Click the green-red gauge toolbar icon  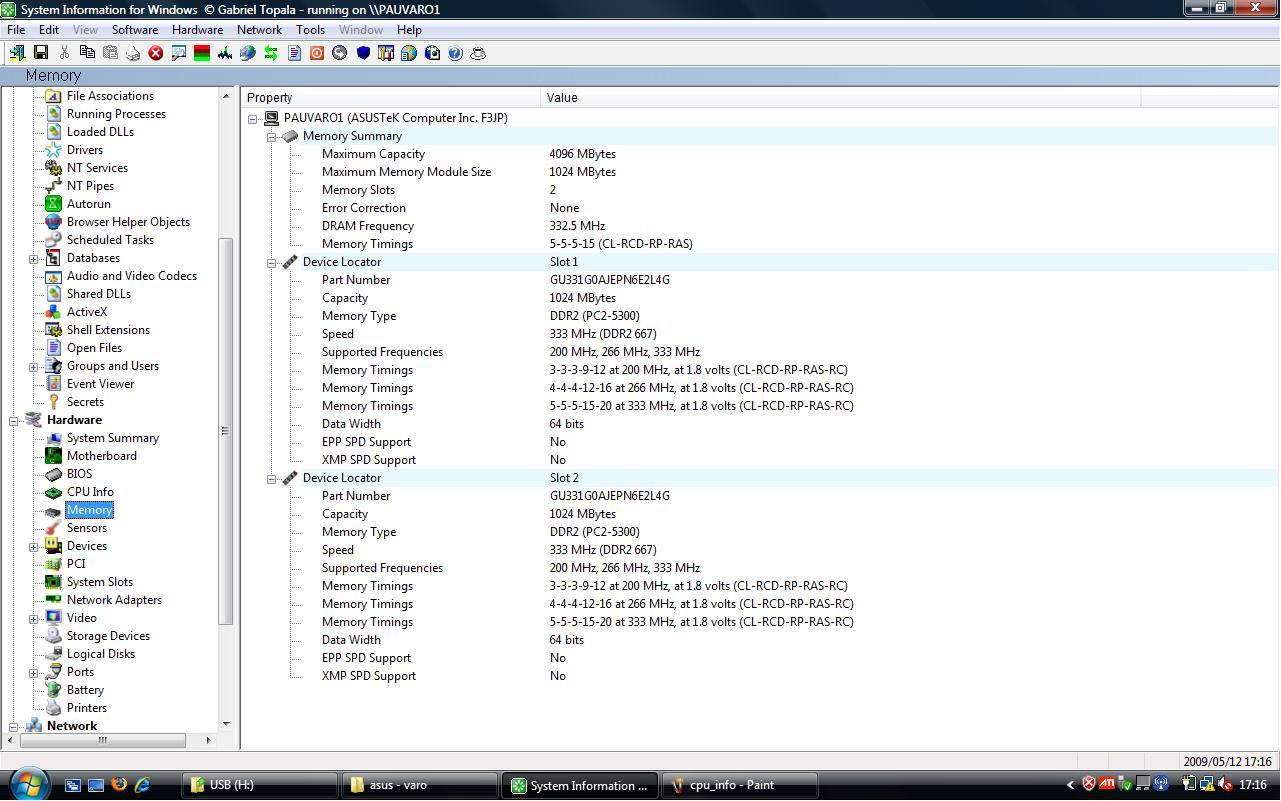pos(202,53)
